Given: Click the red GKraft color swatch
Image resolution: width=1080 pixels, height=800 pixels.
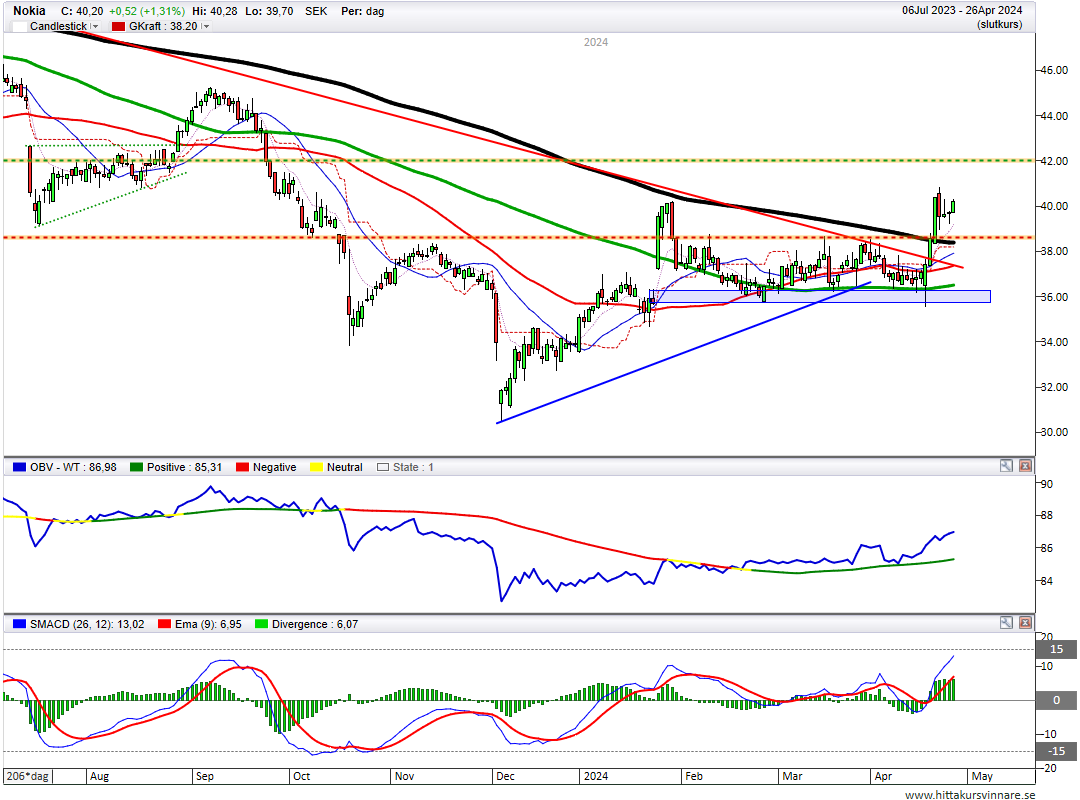Looking at the screenshot, I should (118, 26).
